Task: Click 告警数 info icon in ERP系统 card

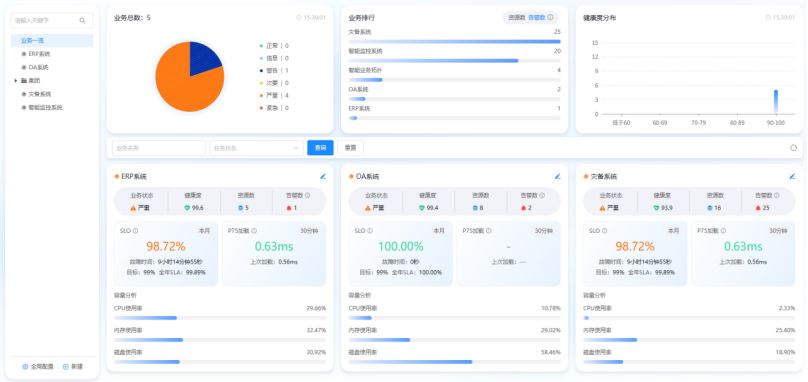Action: point(308,195)
